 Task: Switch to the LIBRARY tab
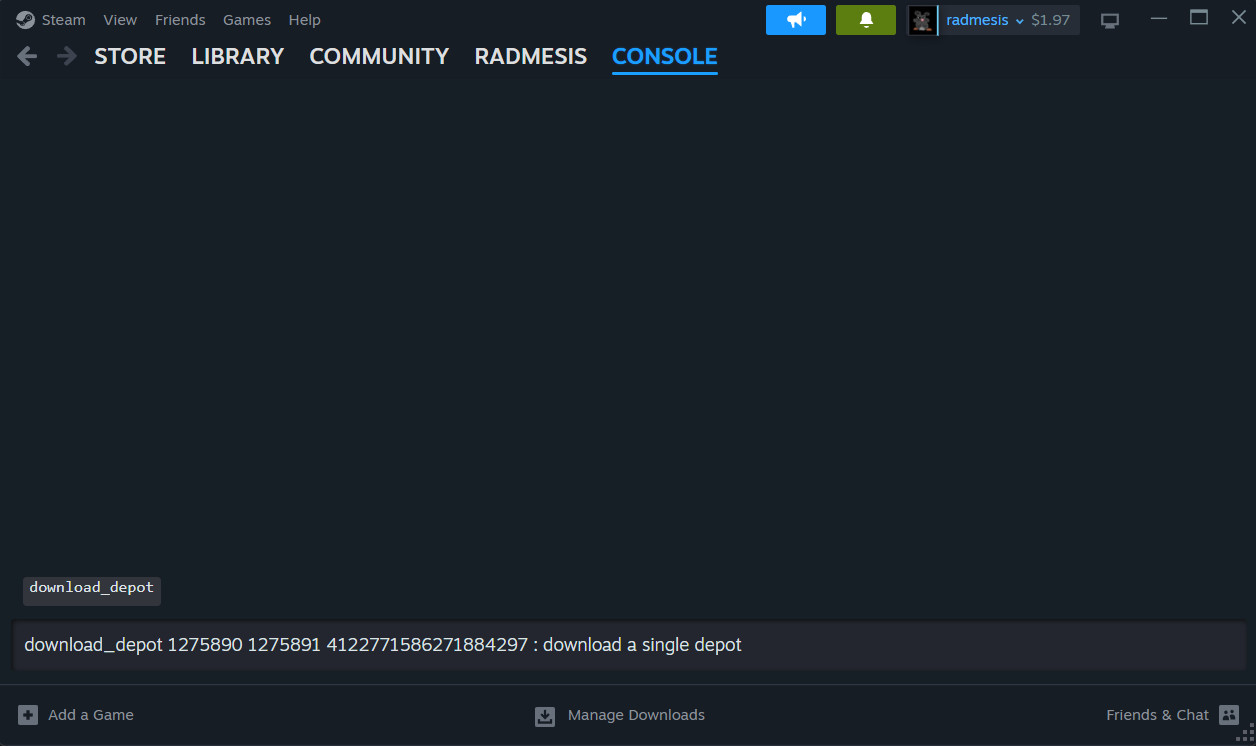237,56
